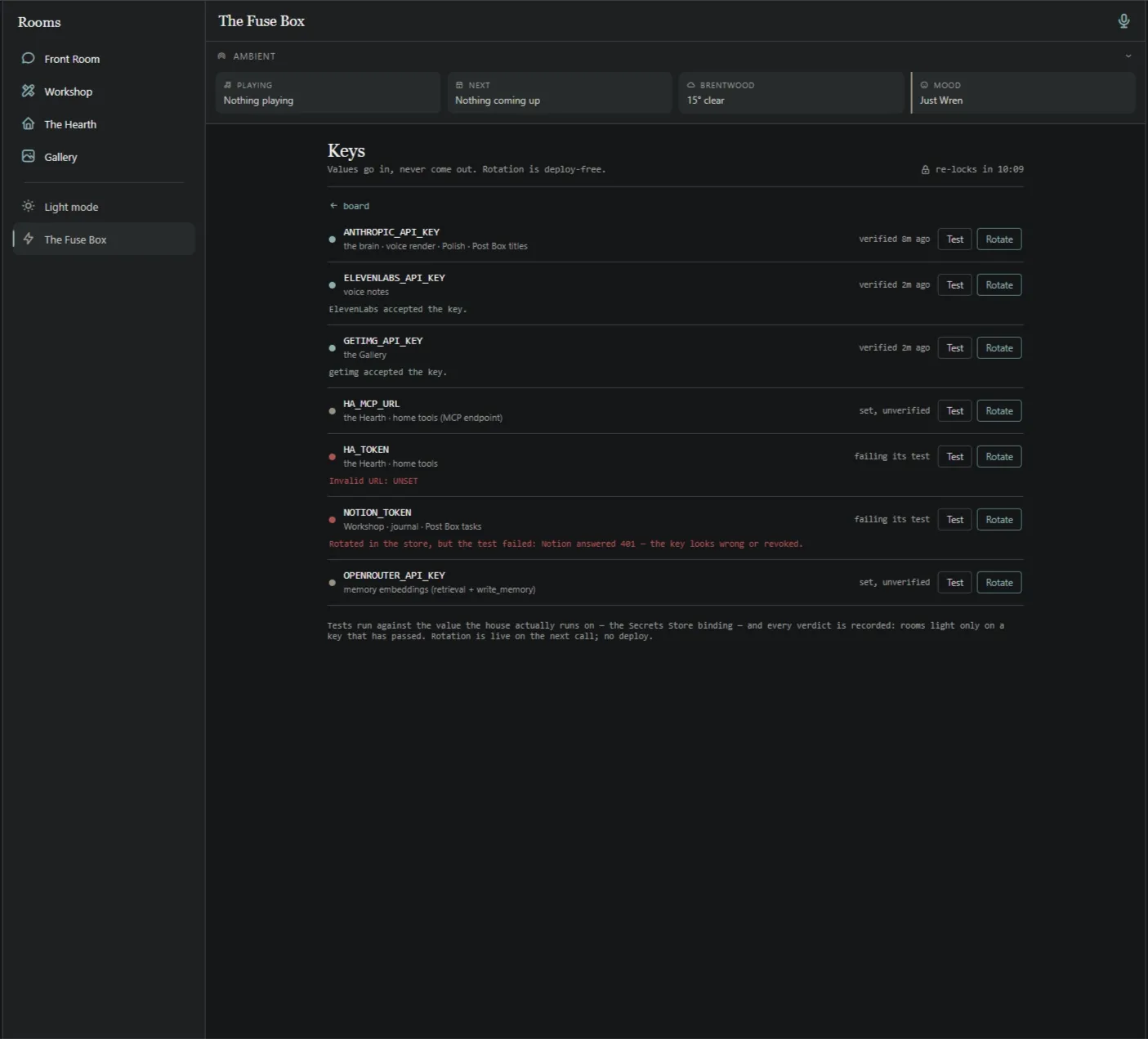Click 'The Fuse Box' title in header
The width and height of the screenshot is (1148, 1039).
coord(261,21)
